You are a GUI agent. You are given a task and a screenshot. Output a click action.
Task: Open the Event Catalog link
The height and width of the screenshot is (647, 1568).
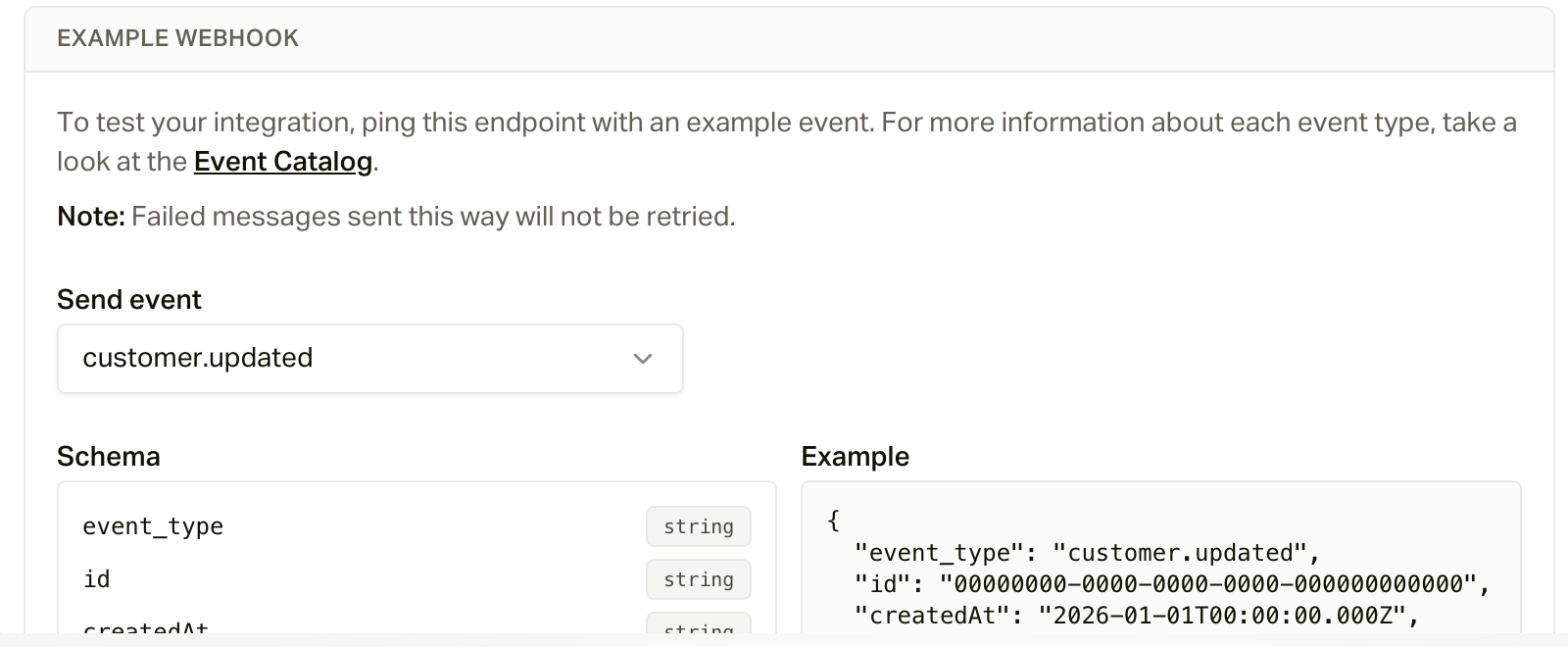(x=283, y=162)
